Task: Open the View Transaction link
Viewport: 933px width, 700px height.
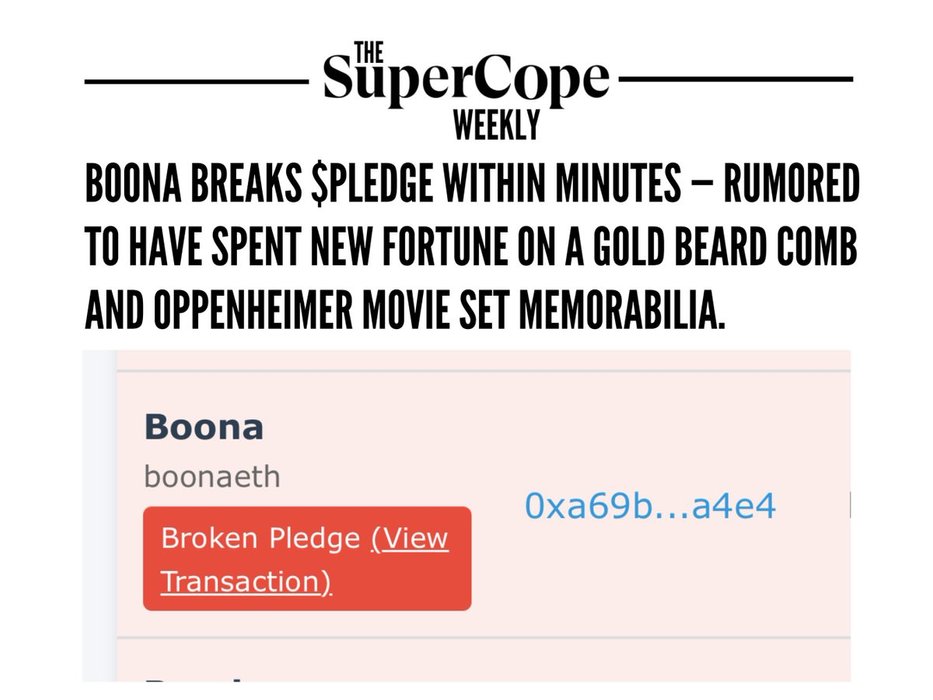Action: (304, 560)
